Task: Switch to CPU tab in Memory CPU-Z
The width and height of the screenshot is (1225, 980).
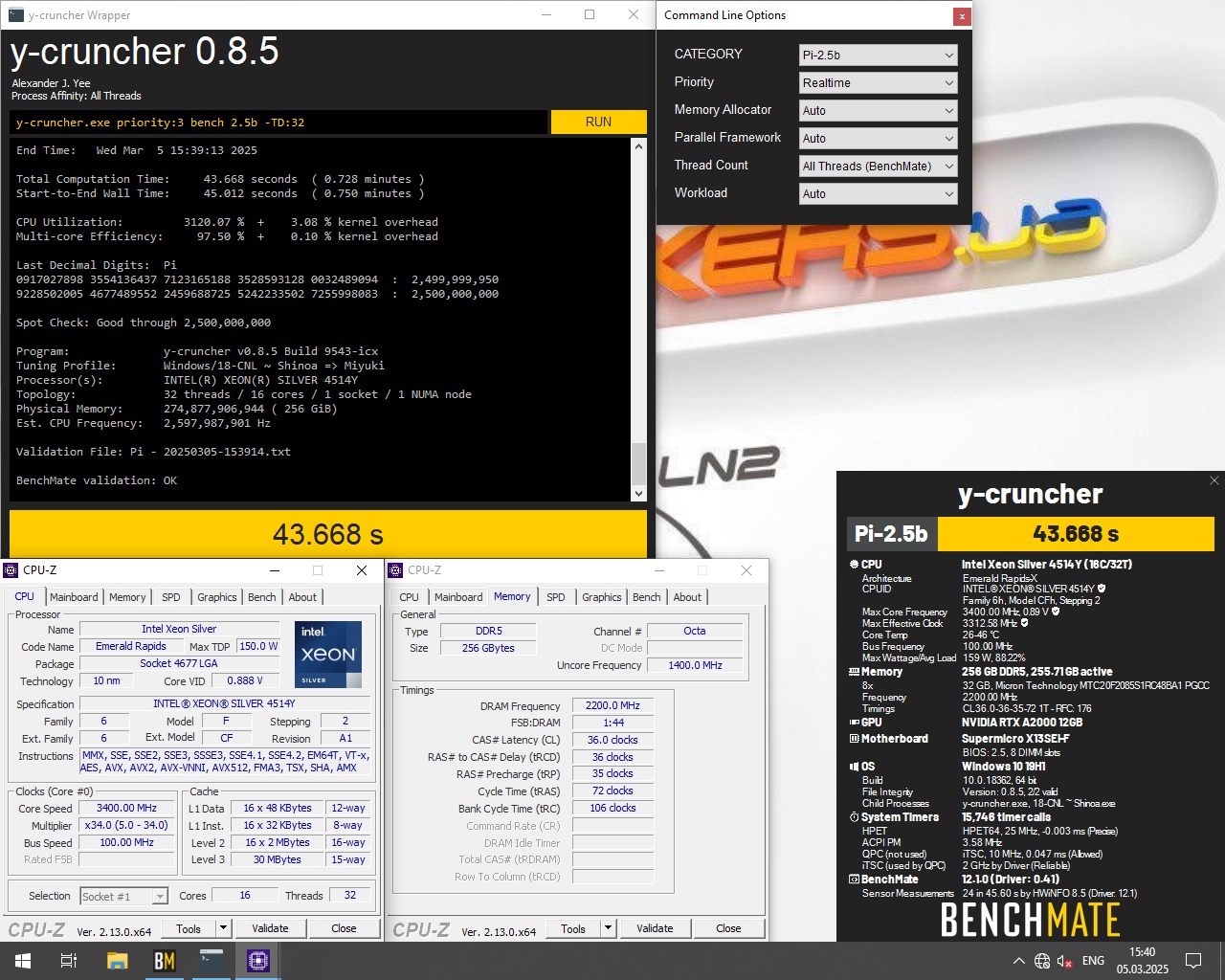Action: pos(409,597)
